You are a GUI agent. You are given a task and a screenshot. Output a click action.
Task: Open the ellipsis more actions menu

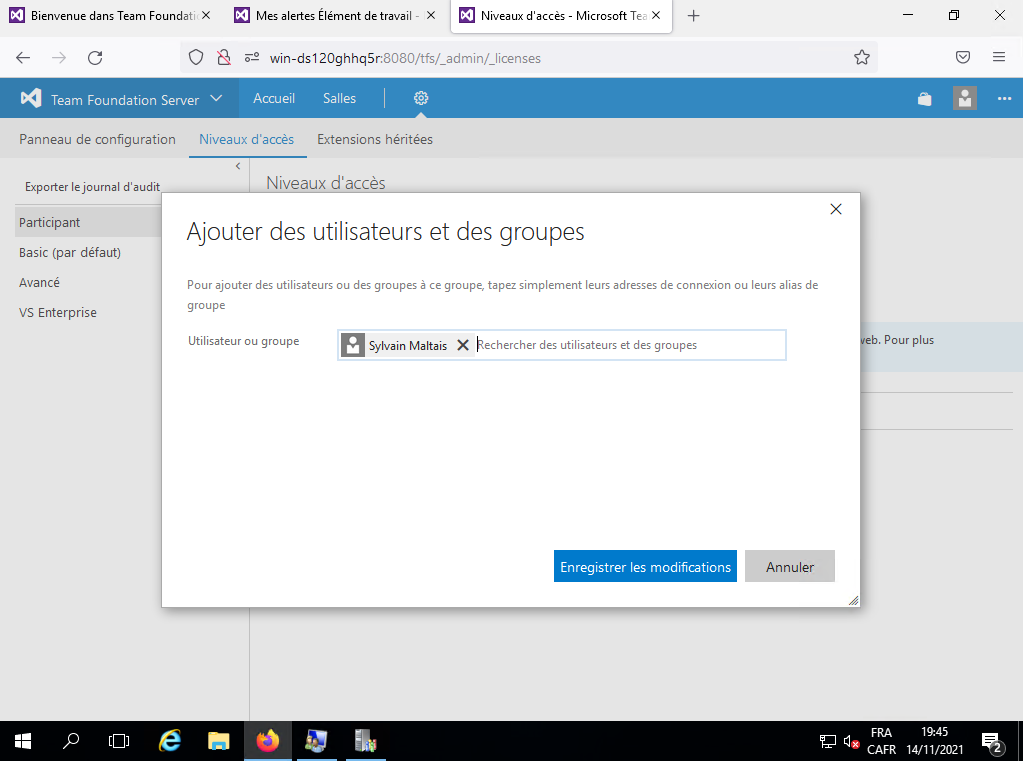pos(1004,99)
